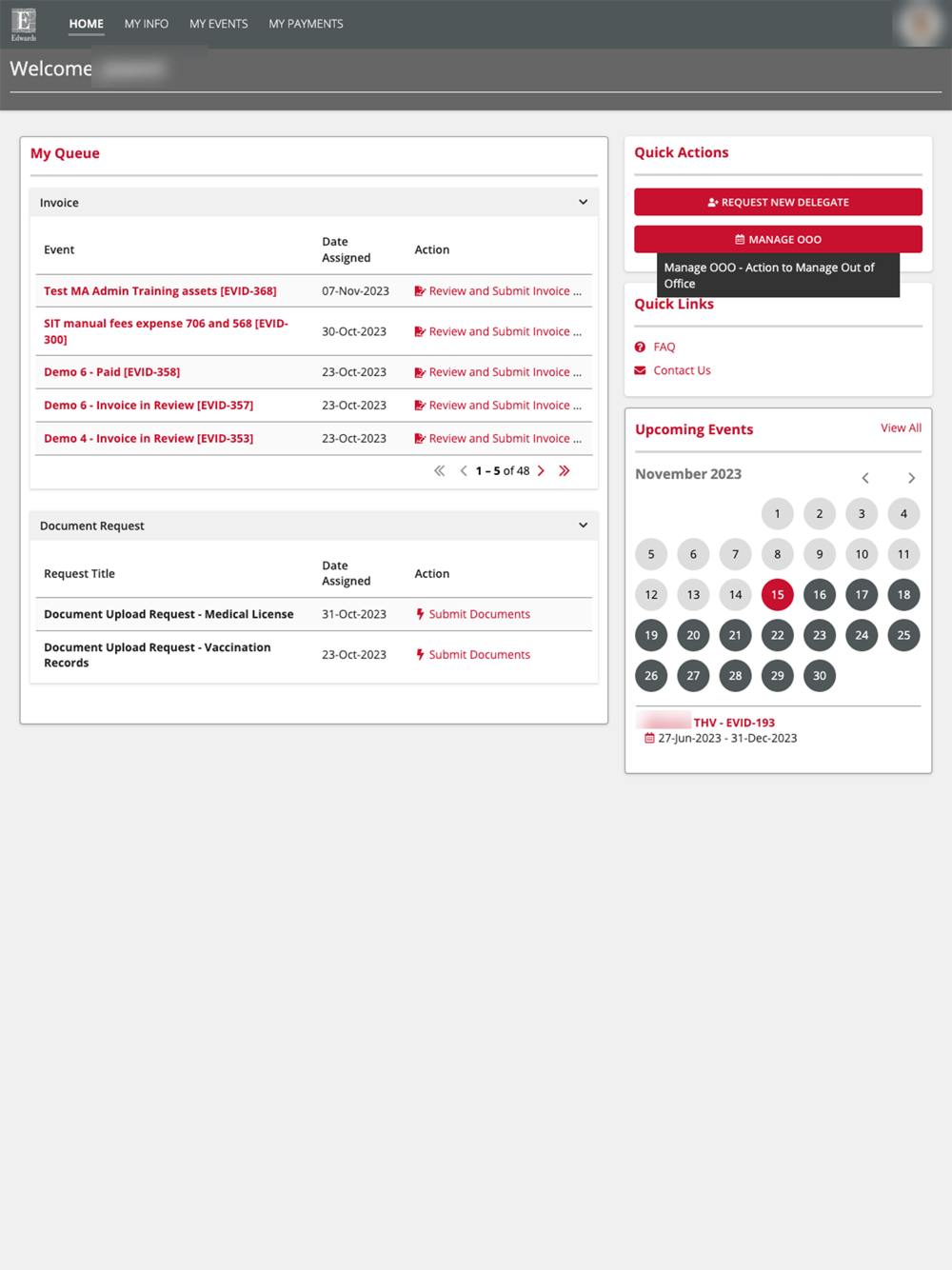Open Demo 4 - Invoice in Review EVID-353
This screenshot has height=1270, width=952.
149,439
